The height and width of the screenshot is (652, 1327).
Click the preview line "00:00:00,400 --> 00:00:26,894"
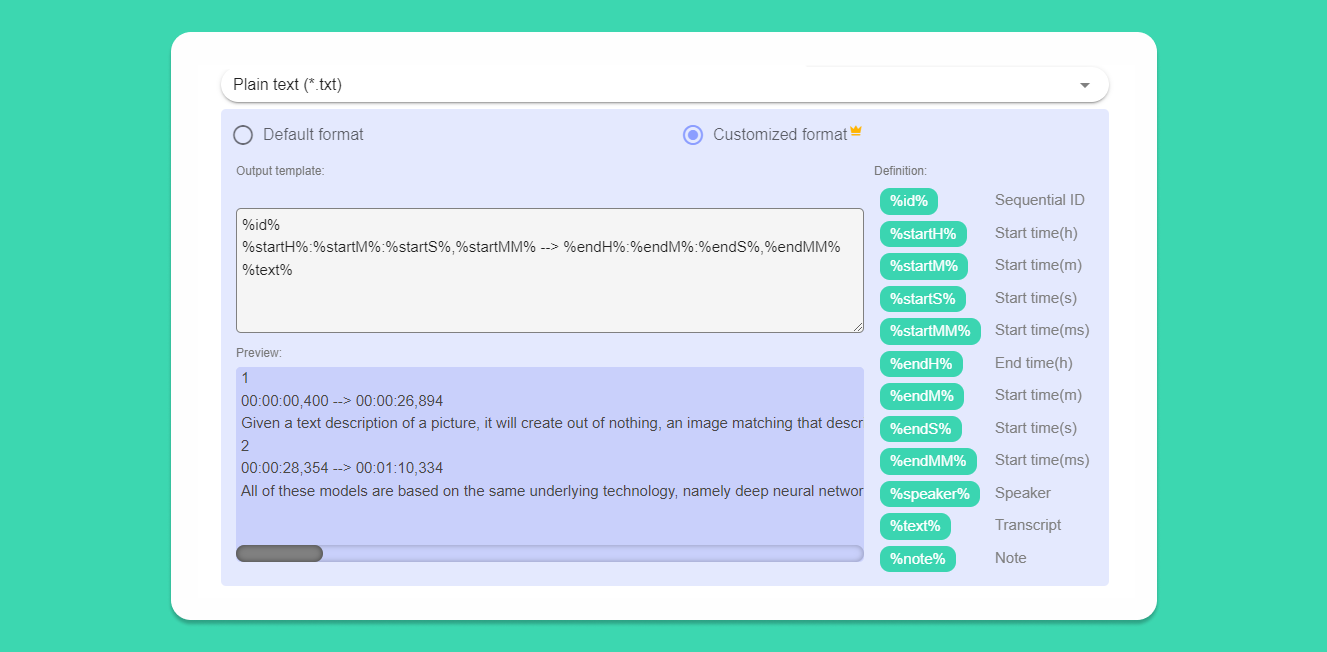click(x=342, y=401)
